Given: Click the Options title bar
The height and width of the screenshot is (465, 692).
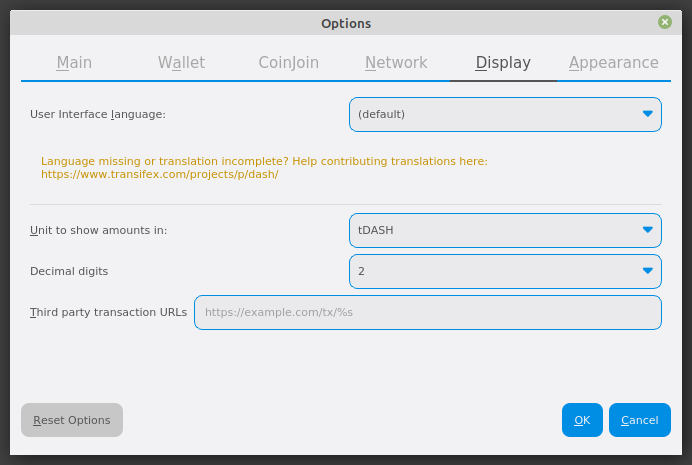Looking at the screenshot, I should [x=346, y=23].
